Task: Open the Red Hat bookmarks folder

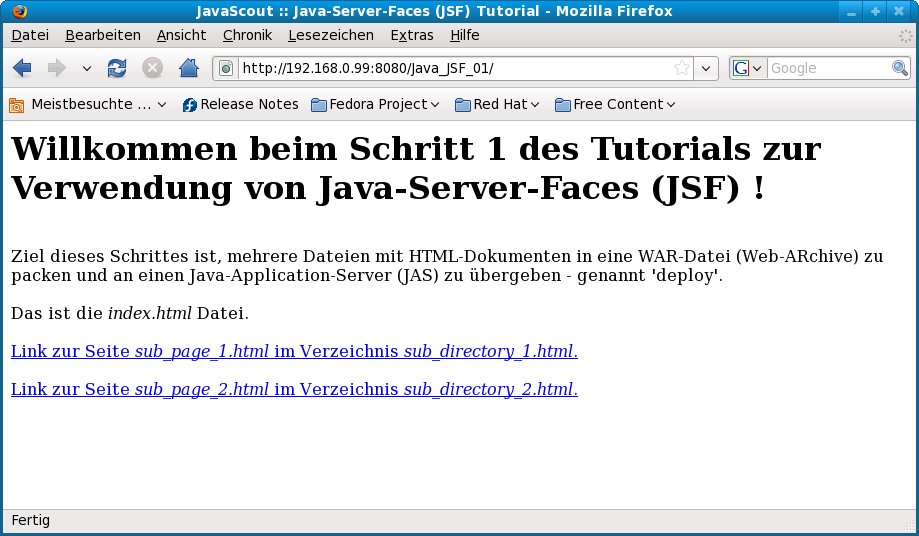Action: (497, 104)
